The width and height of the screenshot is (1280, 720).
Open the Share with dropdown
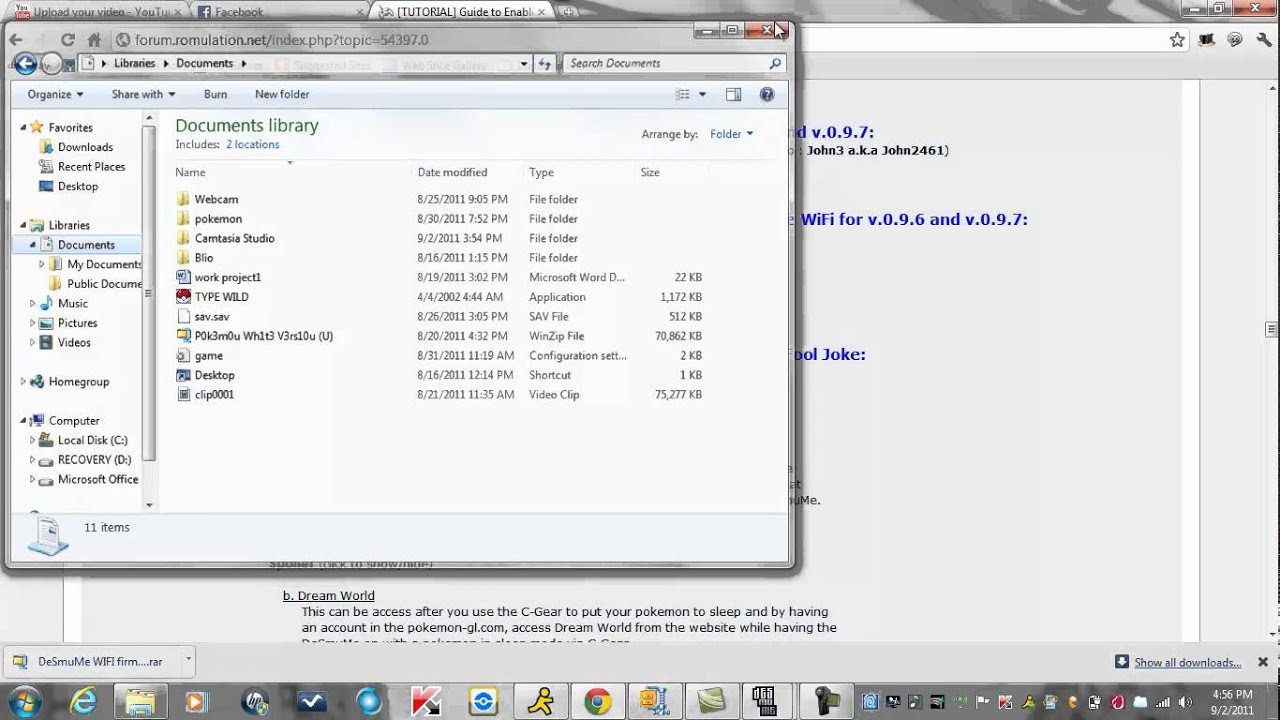click(143, 94)
